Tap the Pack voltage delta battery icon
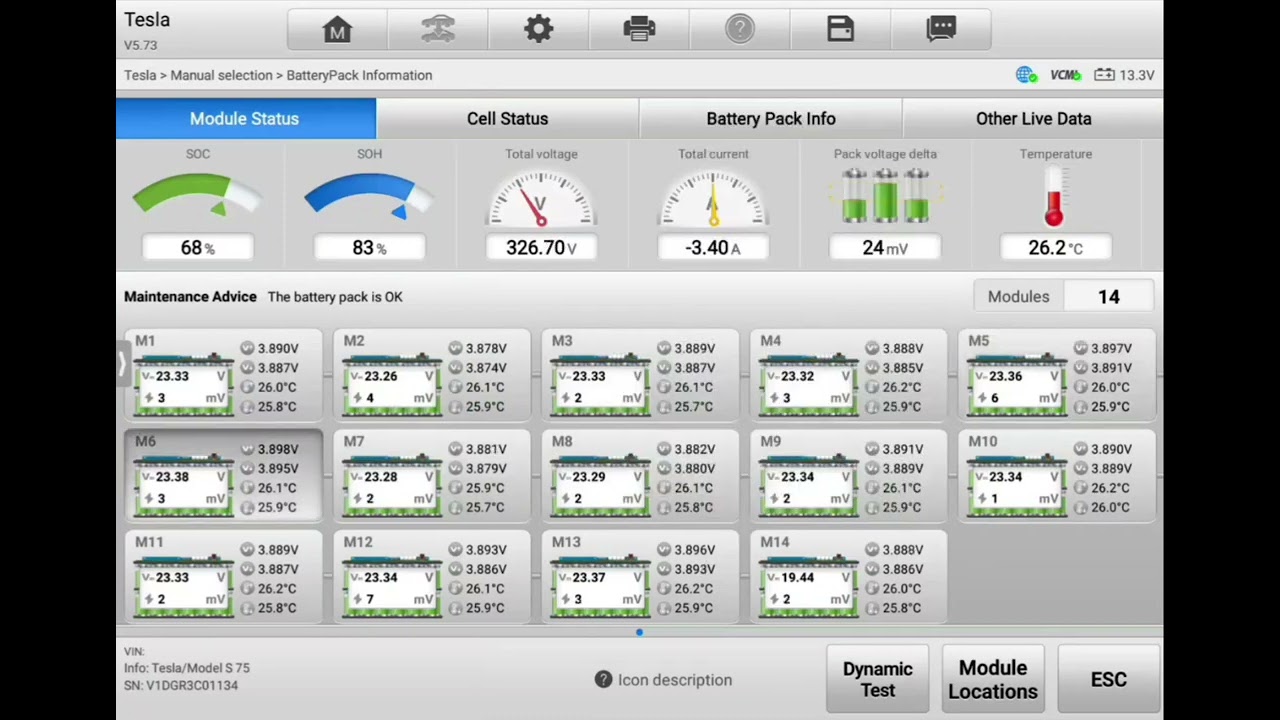The width and height of the screenshot is (1280, 720). point(885,196)
